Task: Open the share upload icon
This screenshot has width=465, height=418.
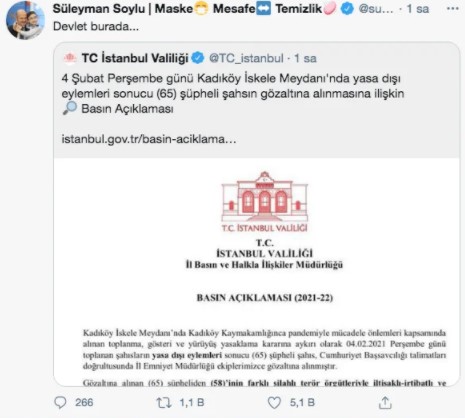Action: click(385, 403)
